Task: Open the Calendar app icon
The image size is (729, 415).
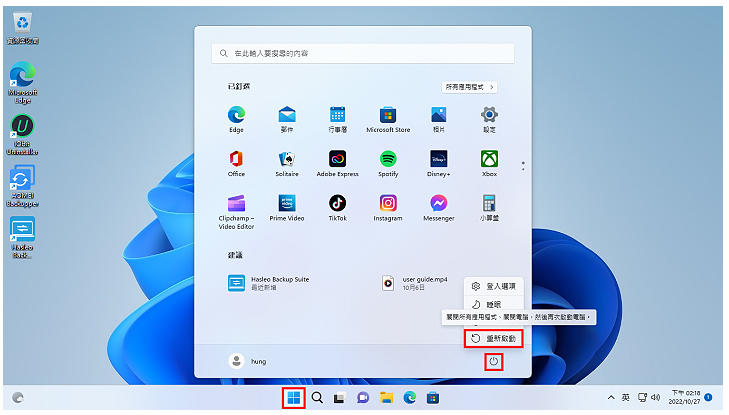Action: pyautogui.click(x=338, y=119)
